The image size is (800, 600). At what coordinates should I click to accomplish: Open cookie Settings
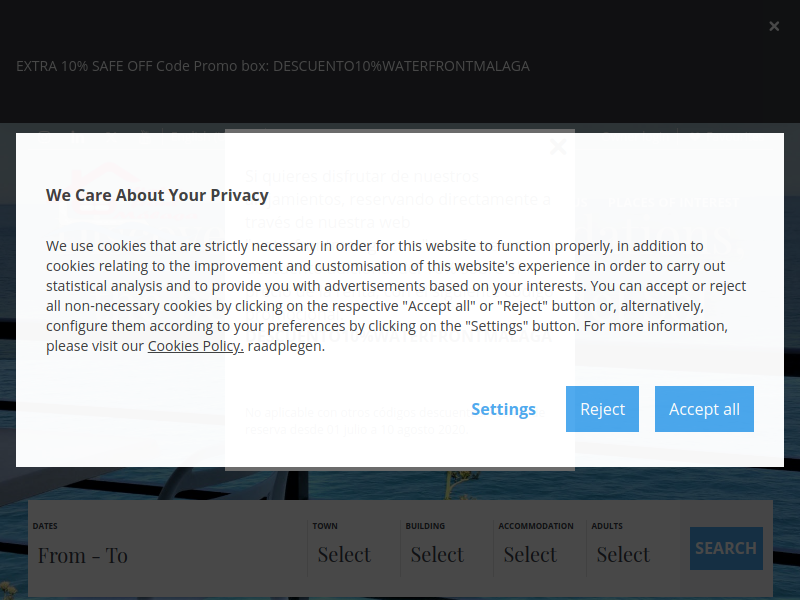click(503, 409)
